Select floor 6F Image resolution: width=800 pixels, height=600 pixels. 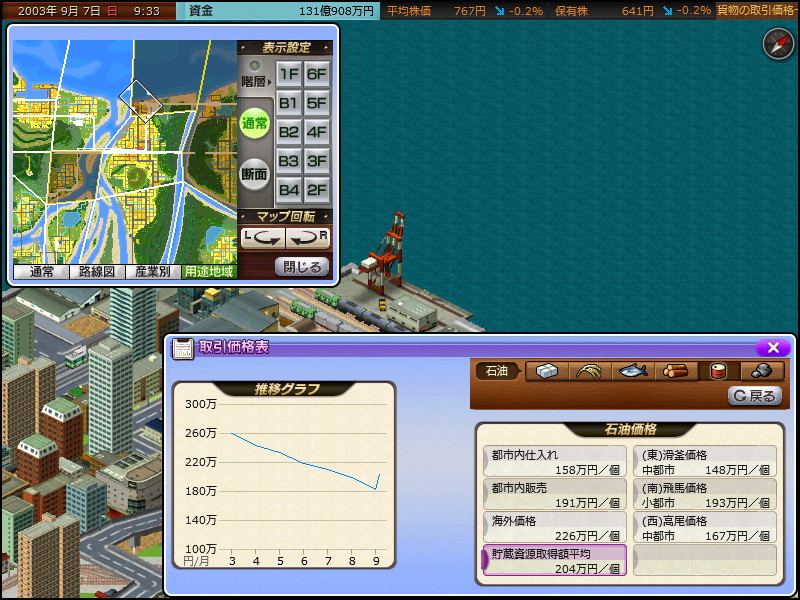[x=316, y=75]
